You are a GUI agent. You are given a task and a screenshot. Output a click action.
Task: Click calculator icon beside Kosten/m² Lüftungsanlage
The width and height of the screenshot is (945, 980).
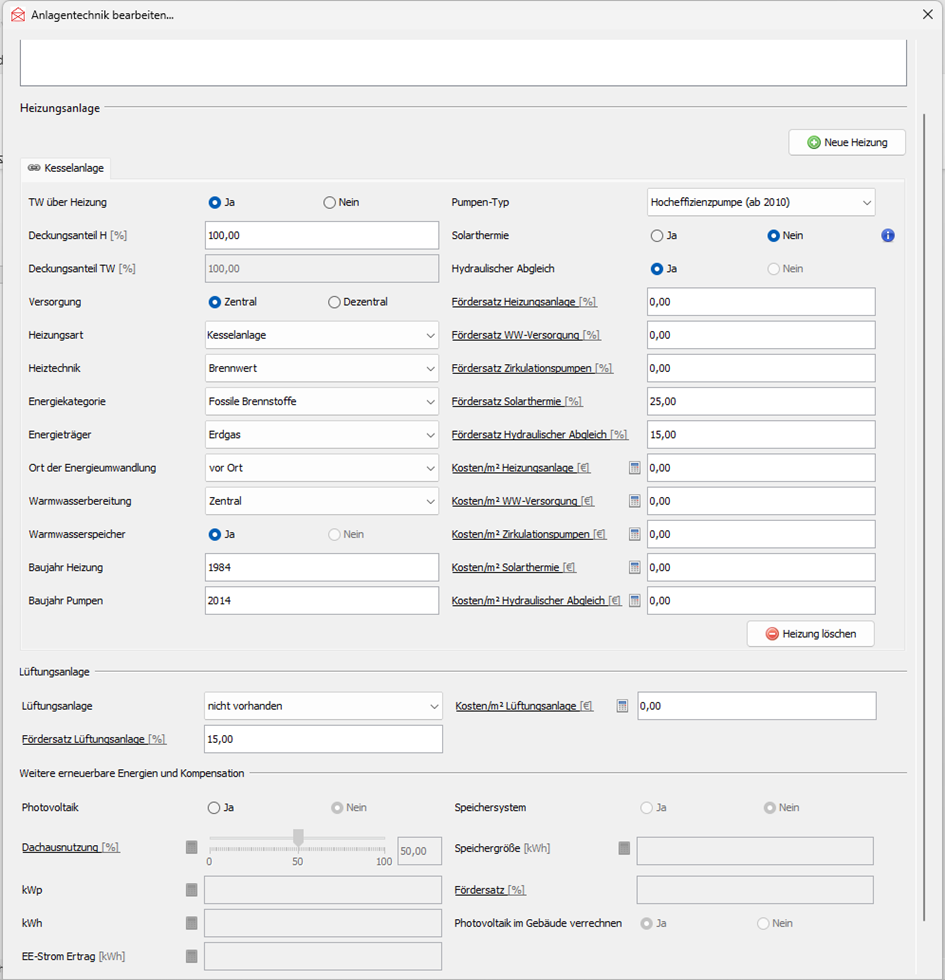tap(622, 706)
